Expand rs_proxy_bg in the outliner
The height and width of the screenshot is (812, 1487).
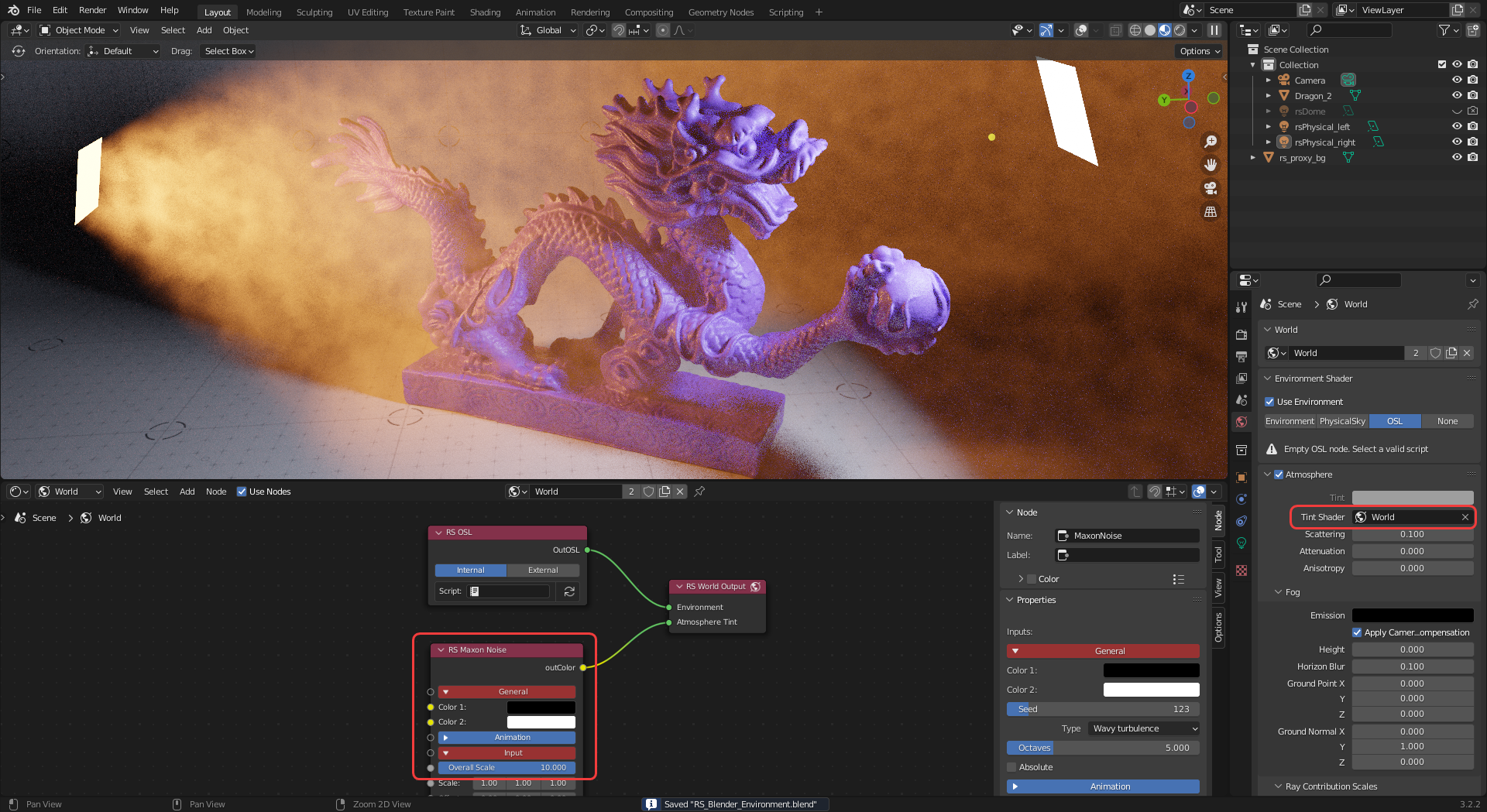click(1253, 157)
